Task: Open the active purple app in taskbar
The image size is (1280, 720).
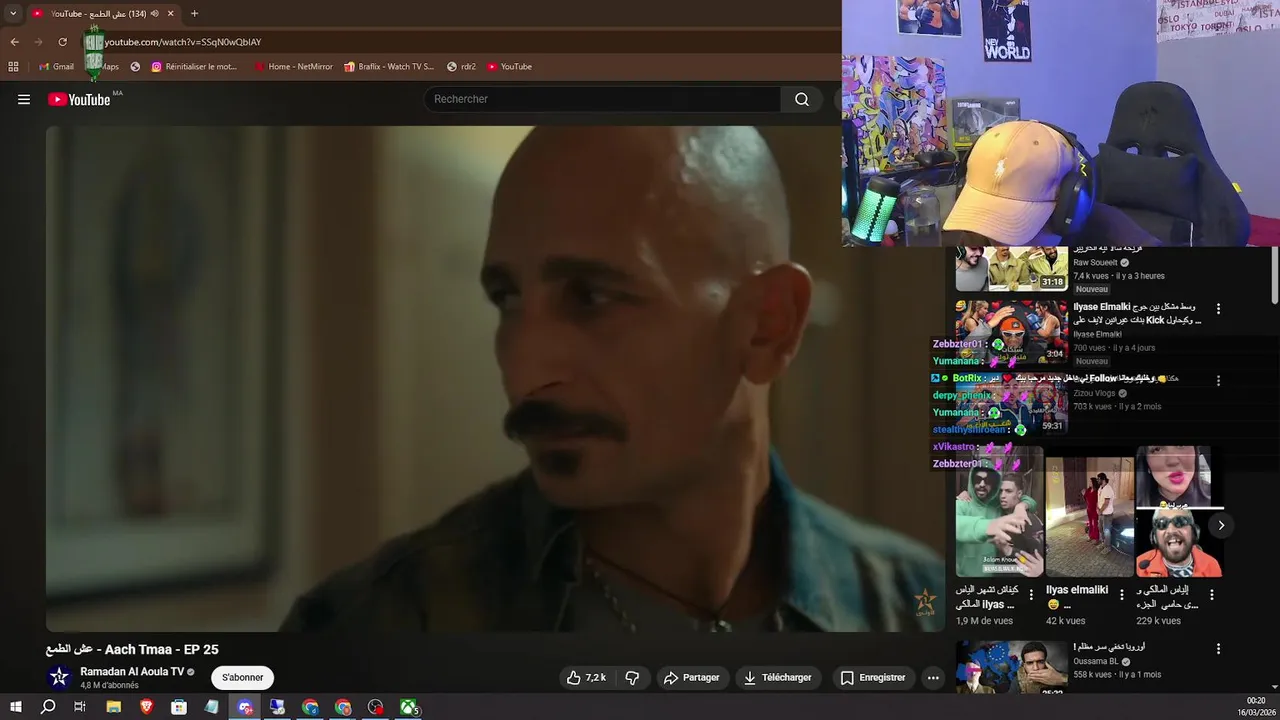Action: click(245, 707)
